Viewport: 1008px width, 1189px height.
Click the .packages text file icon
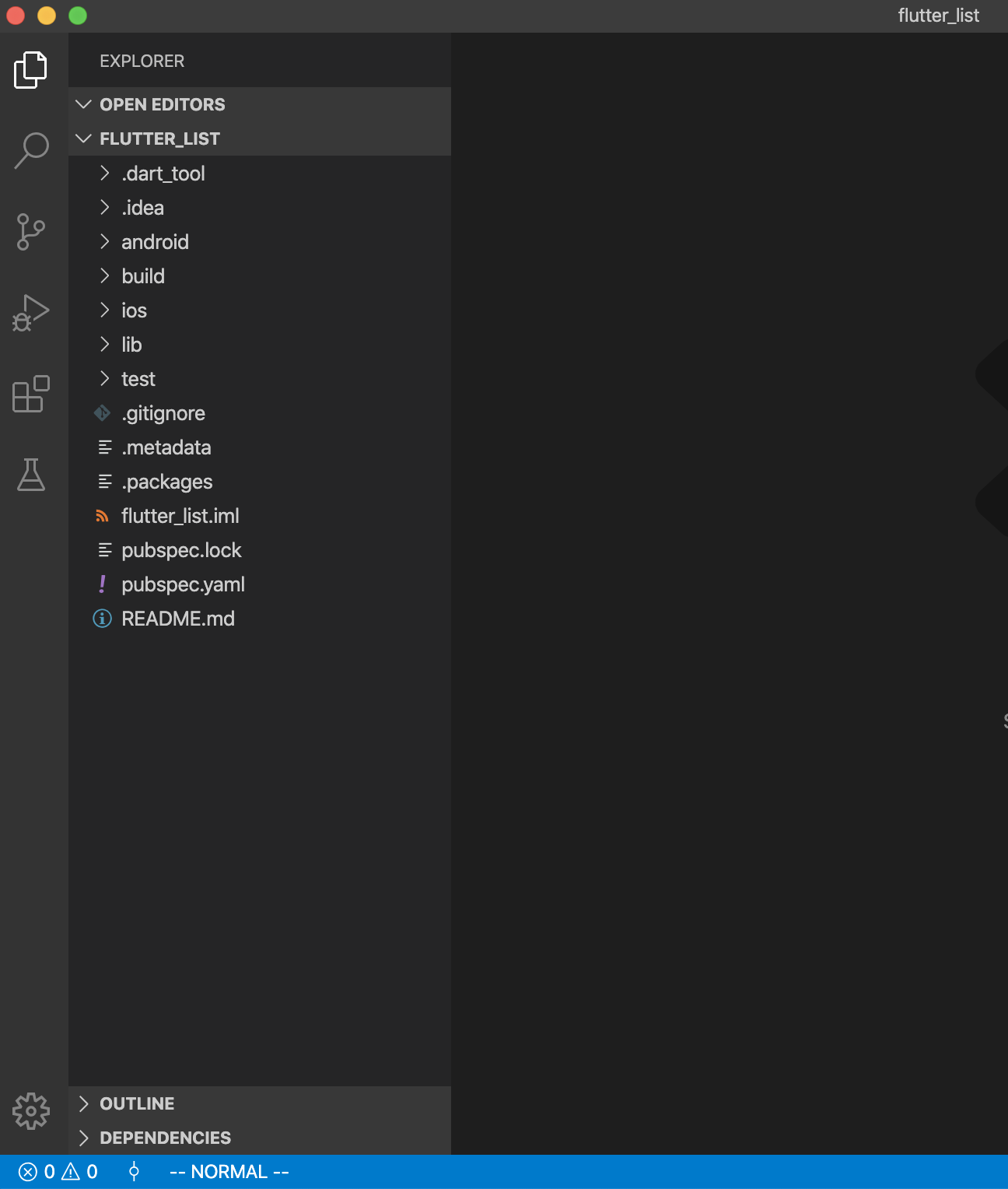[x=105, y=482]
